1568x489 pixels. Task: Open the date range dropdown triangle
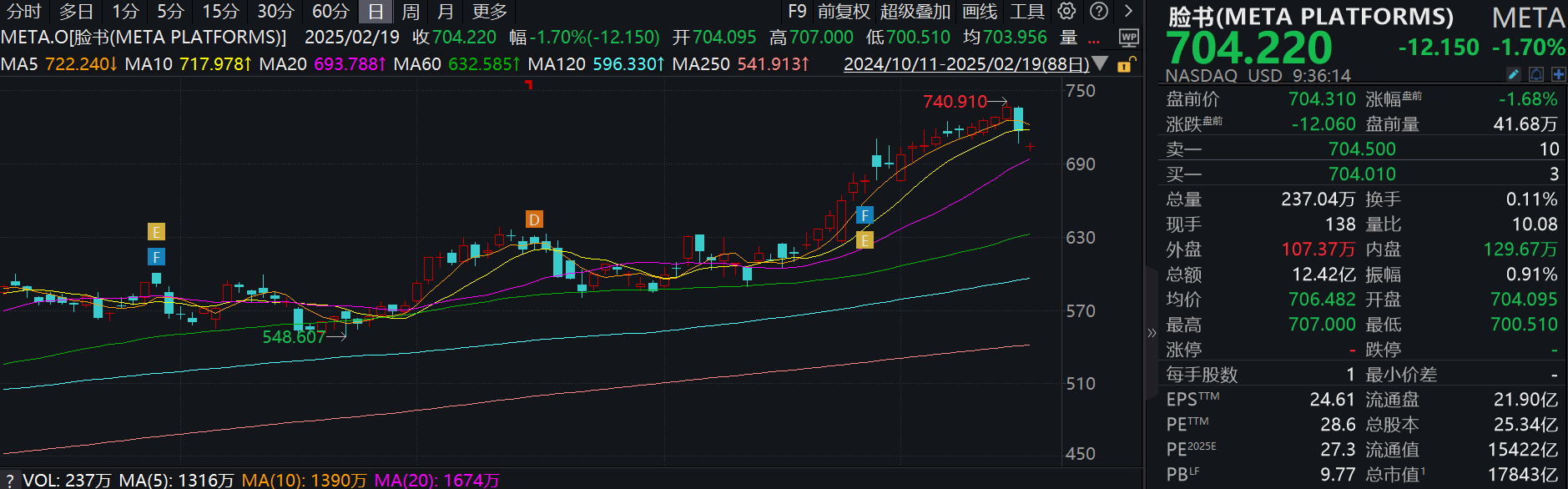1100,63
